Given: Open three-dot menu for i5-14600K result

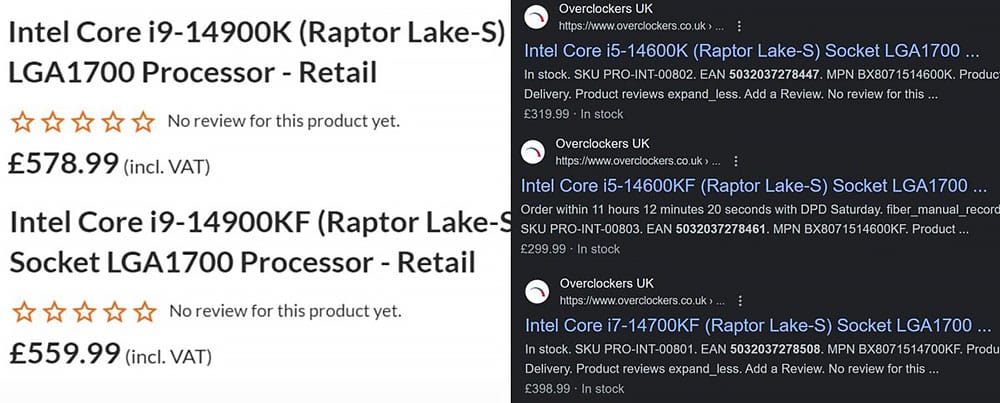Looking at the screenshot, I should tap(739, 26).
